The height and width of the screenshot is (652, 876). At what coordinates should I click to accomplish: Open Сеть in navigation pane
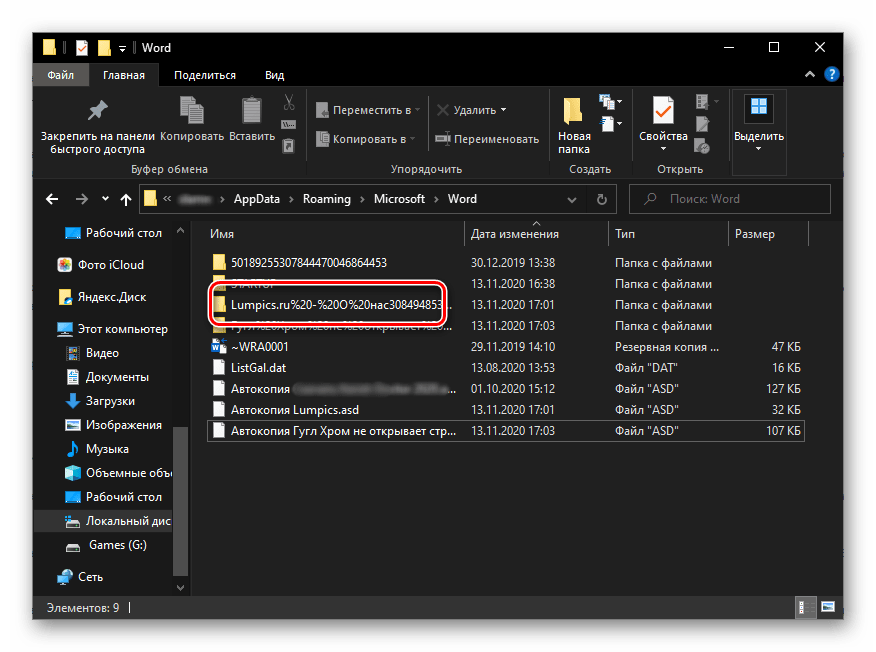click(80, 577)
